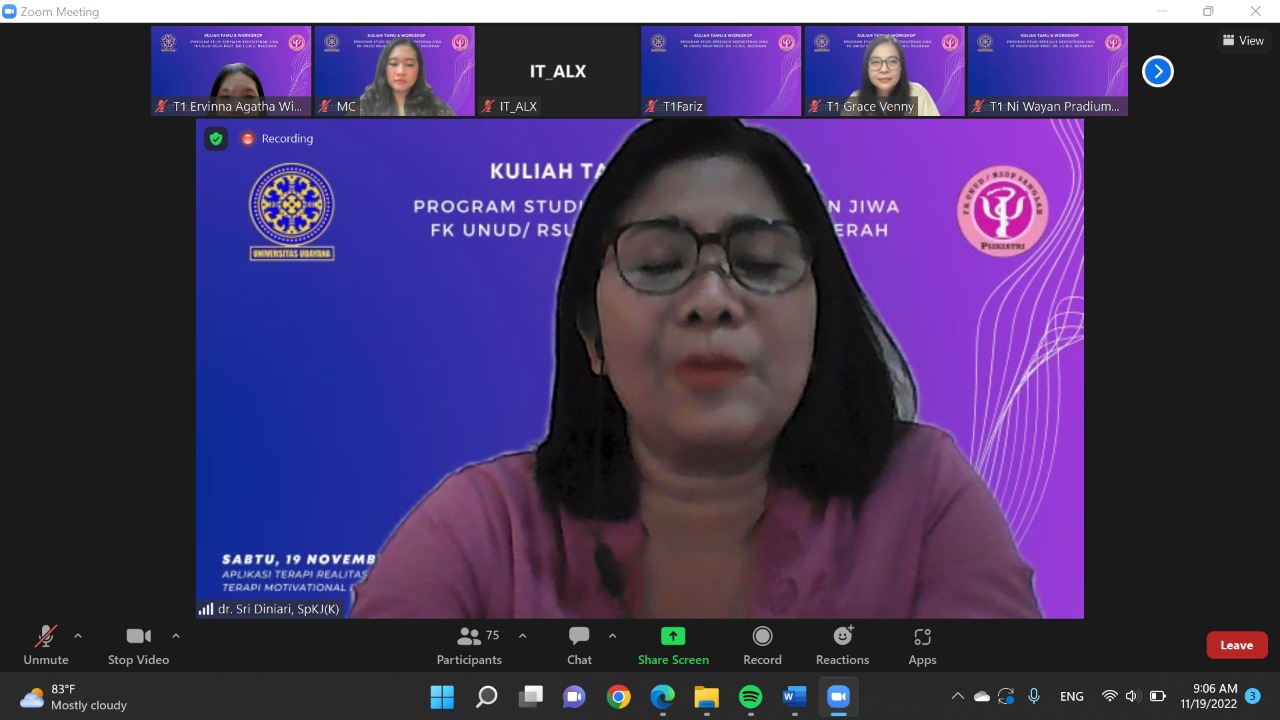Switch ENG input language
Screen dimensions: 1280x720
click(1071, 697)
